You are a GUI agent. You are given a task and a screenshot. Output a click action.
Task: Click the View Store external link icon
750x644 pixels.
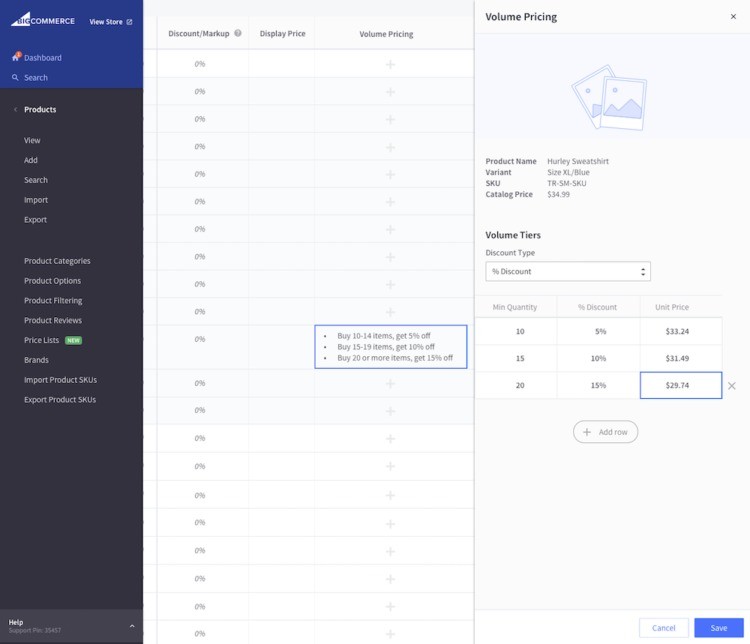(x=129, y=21)
